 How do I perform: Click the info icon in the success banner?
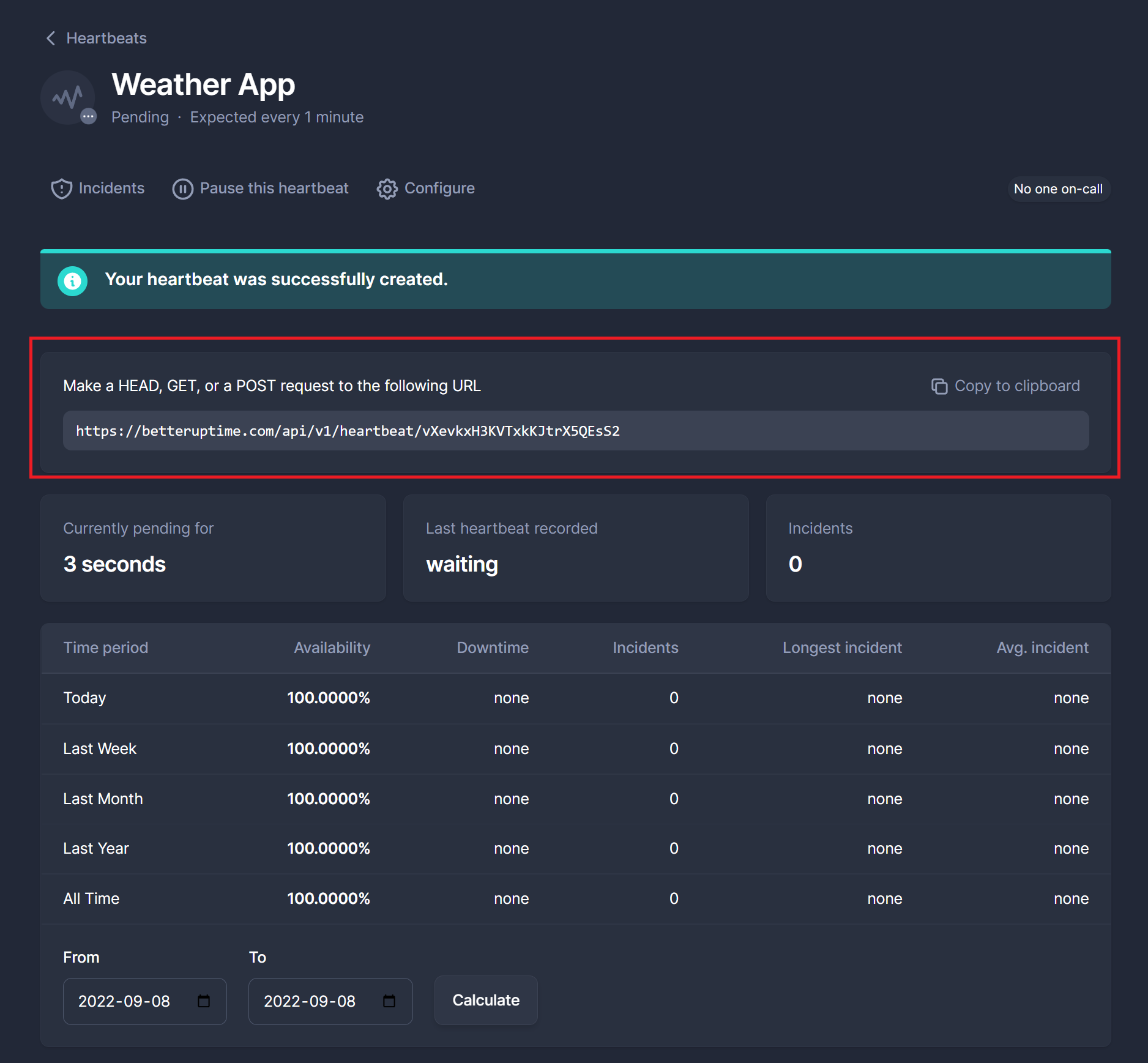point(73,280)
